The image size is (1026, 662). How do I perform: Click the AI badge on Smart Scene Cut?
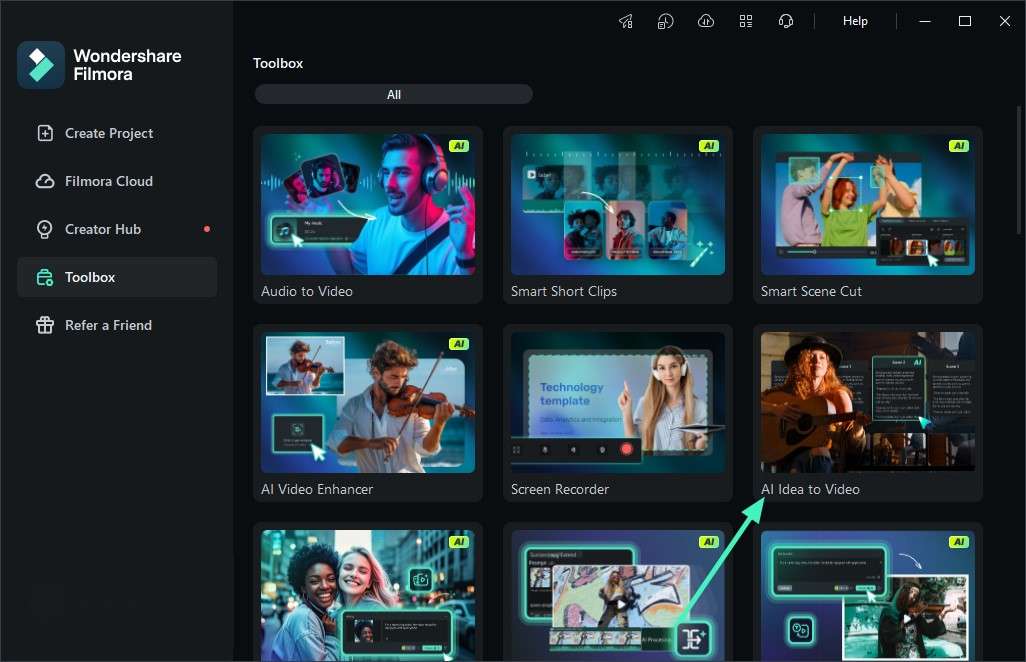959,146
